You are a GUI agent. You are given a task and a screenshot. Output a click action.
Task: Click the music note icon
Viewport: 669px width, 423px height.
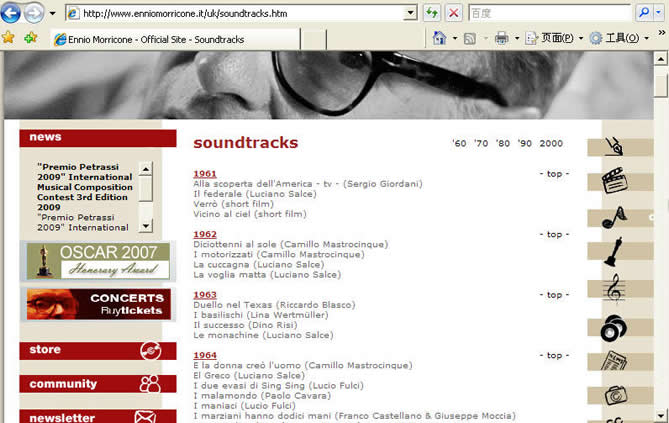point(614,218)
